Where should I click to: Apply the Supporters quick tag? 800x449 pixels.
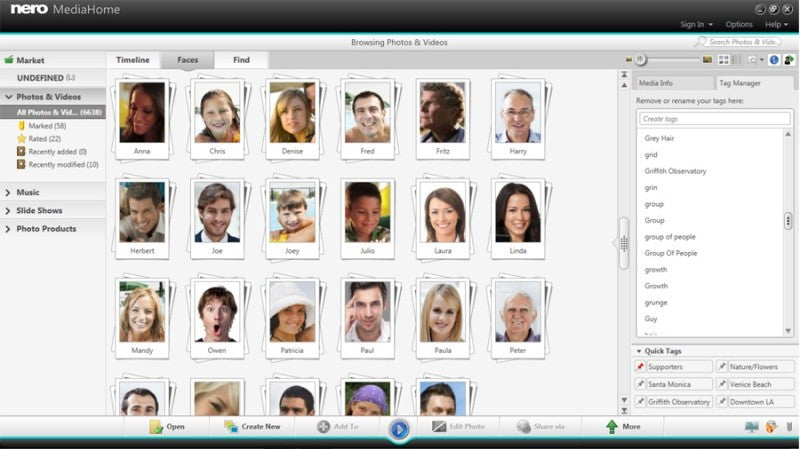tap(679, 366)
